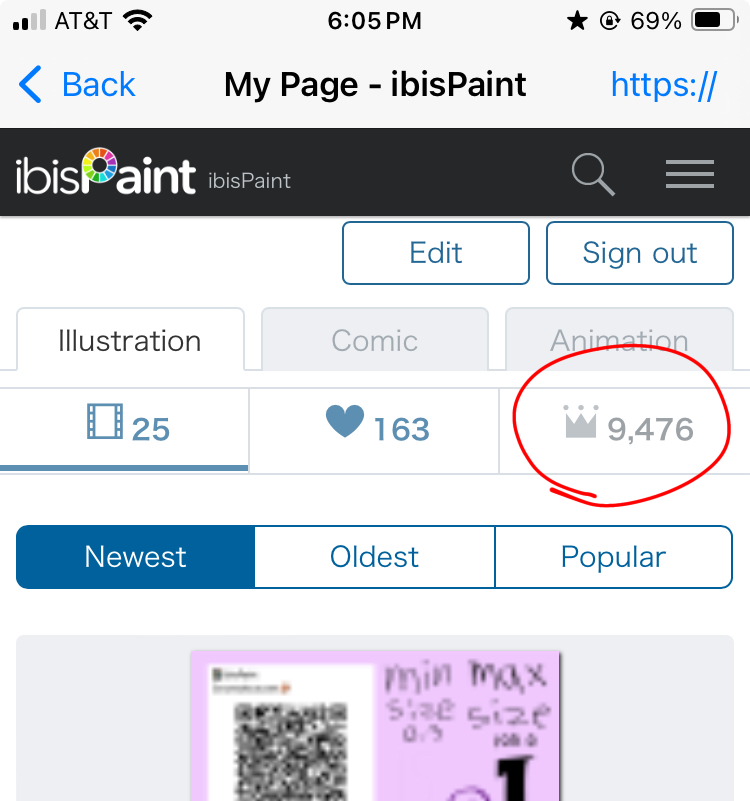Switch to the Illustration tab
This screenshot has width=750, height=801.
130,341
